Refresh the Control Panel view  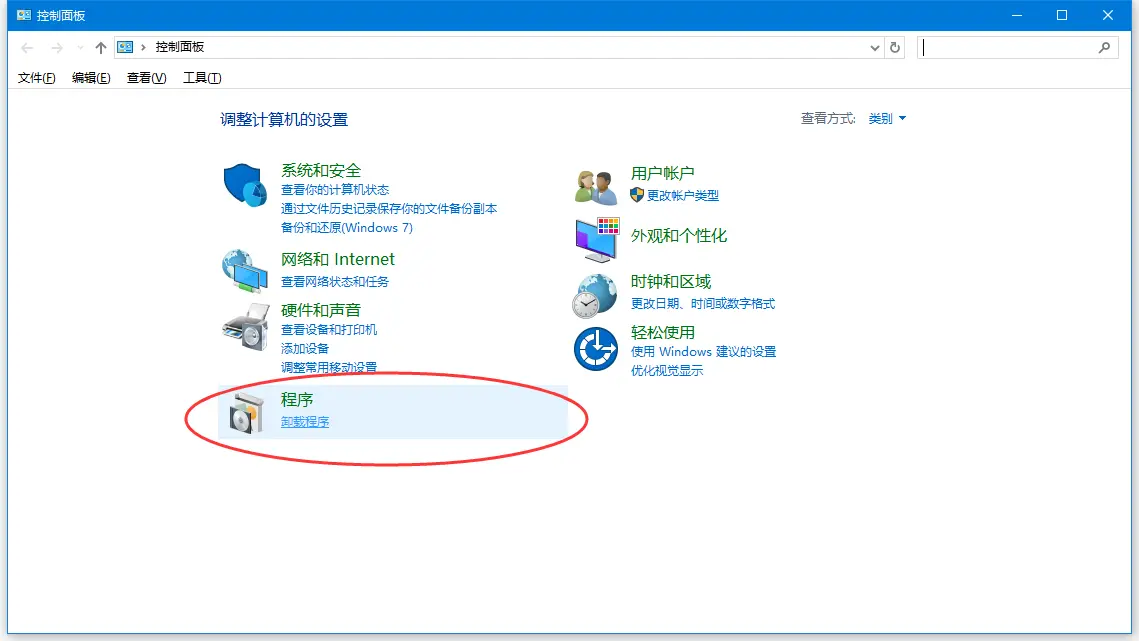895,47
